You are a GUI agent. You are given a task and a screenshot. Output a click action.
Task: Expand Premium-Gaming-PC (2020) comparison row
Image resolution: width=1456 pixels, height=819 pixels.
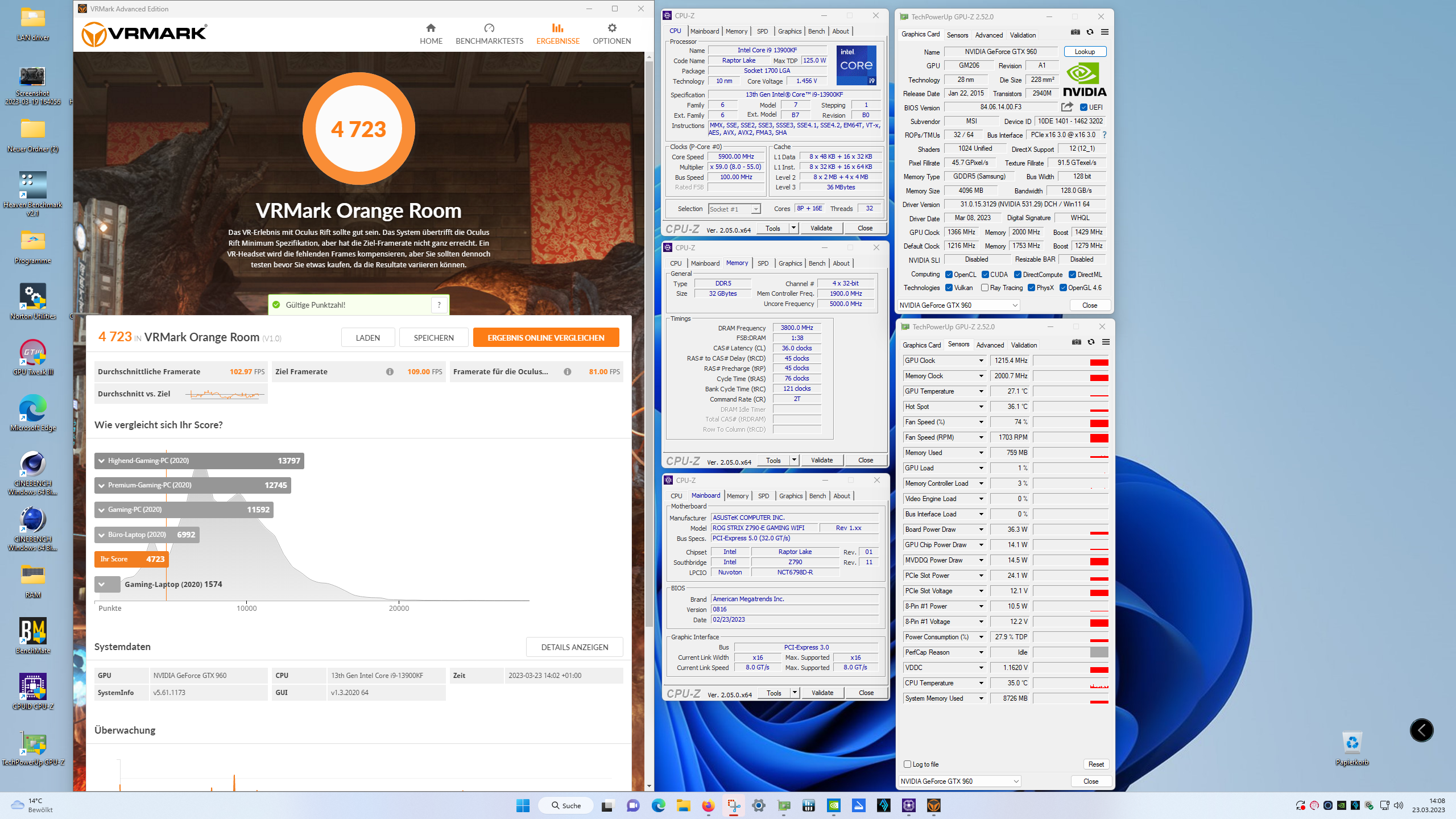click(192, 485)
